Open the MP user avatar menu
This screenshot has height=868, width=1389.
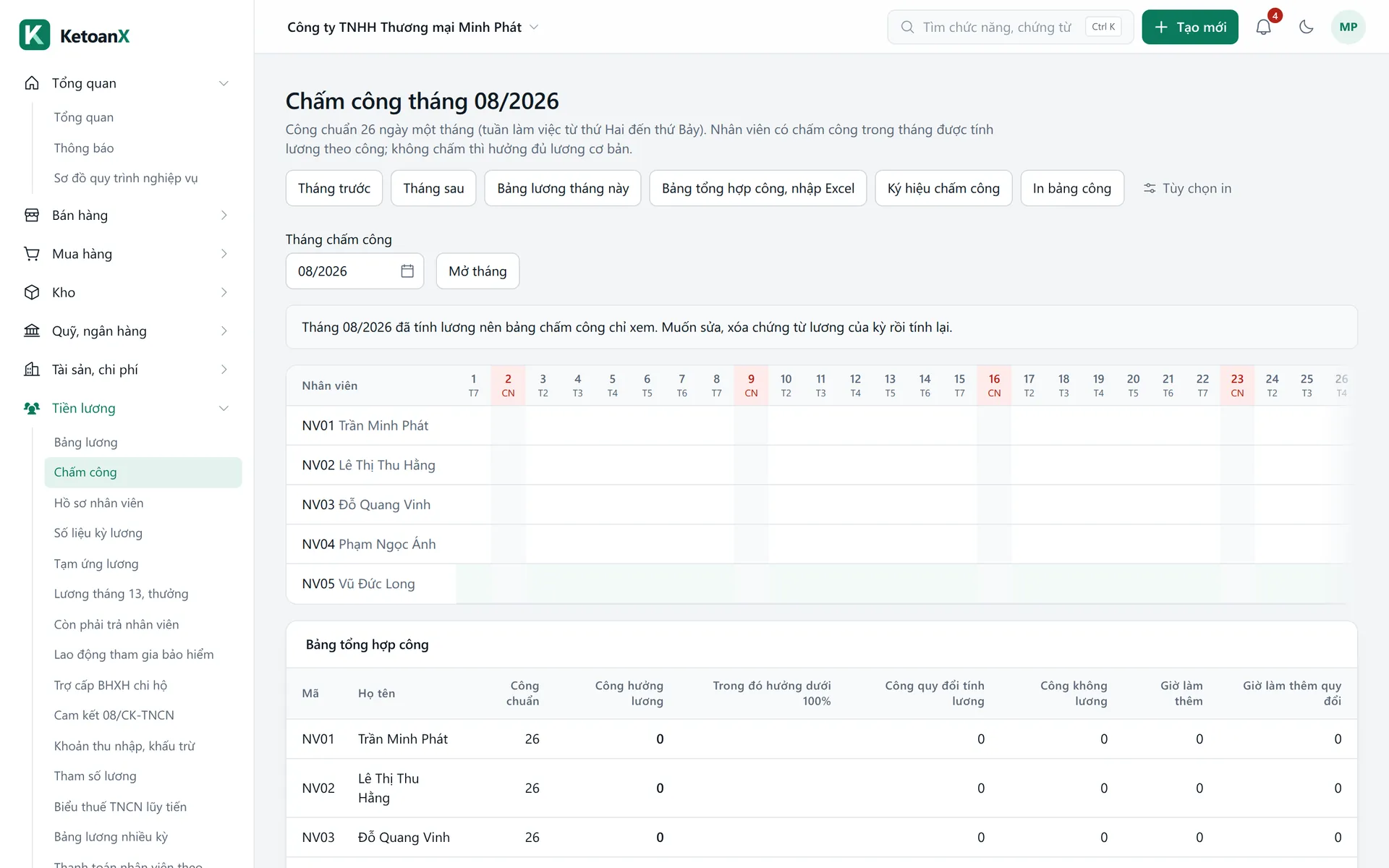point(1348,27)
